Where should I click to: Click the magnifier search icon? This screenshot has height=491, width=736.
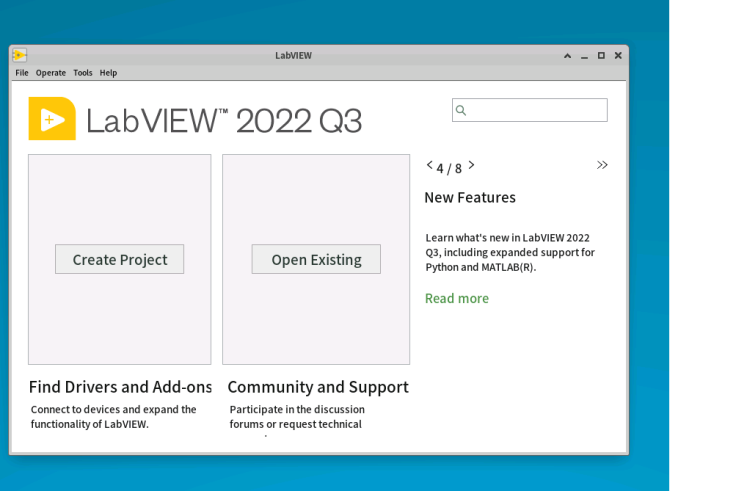click(x=461, y=110)
